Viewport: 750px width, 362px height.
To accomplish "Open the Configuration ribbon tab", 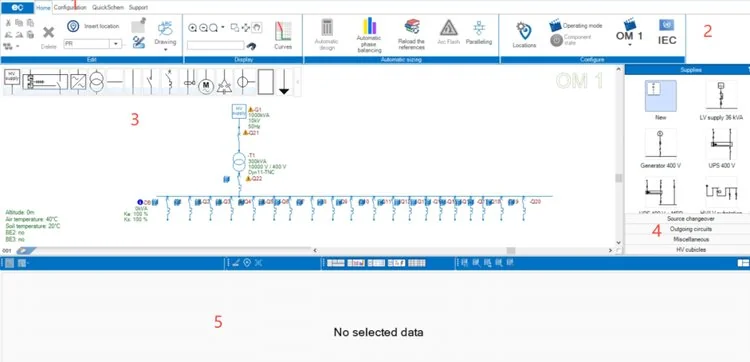I will (70, 8).
